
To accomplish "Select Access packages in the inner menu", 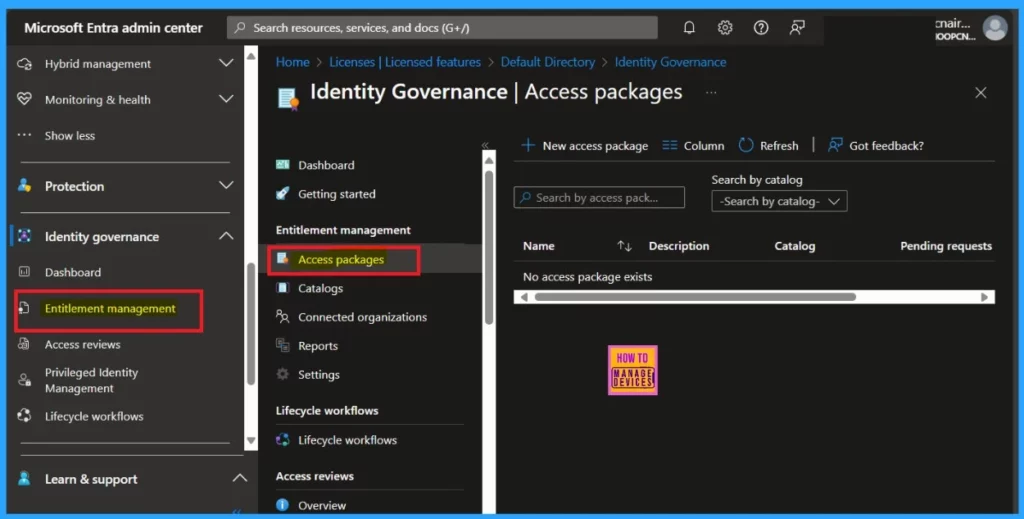I will [x=341, y=259].
